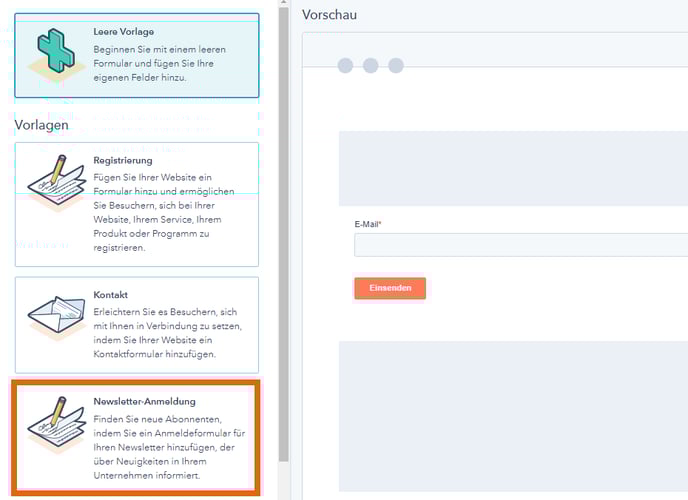Viewport: 688px width, 500px height.
Task: Click the Kontakt title text
Action: [x=111, y=295]
